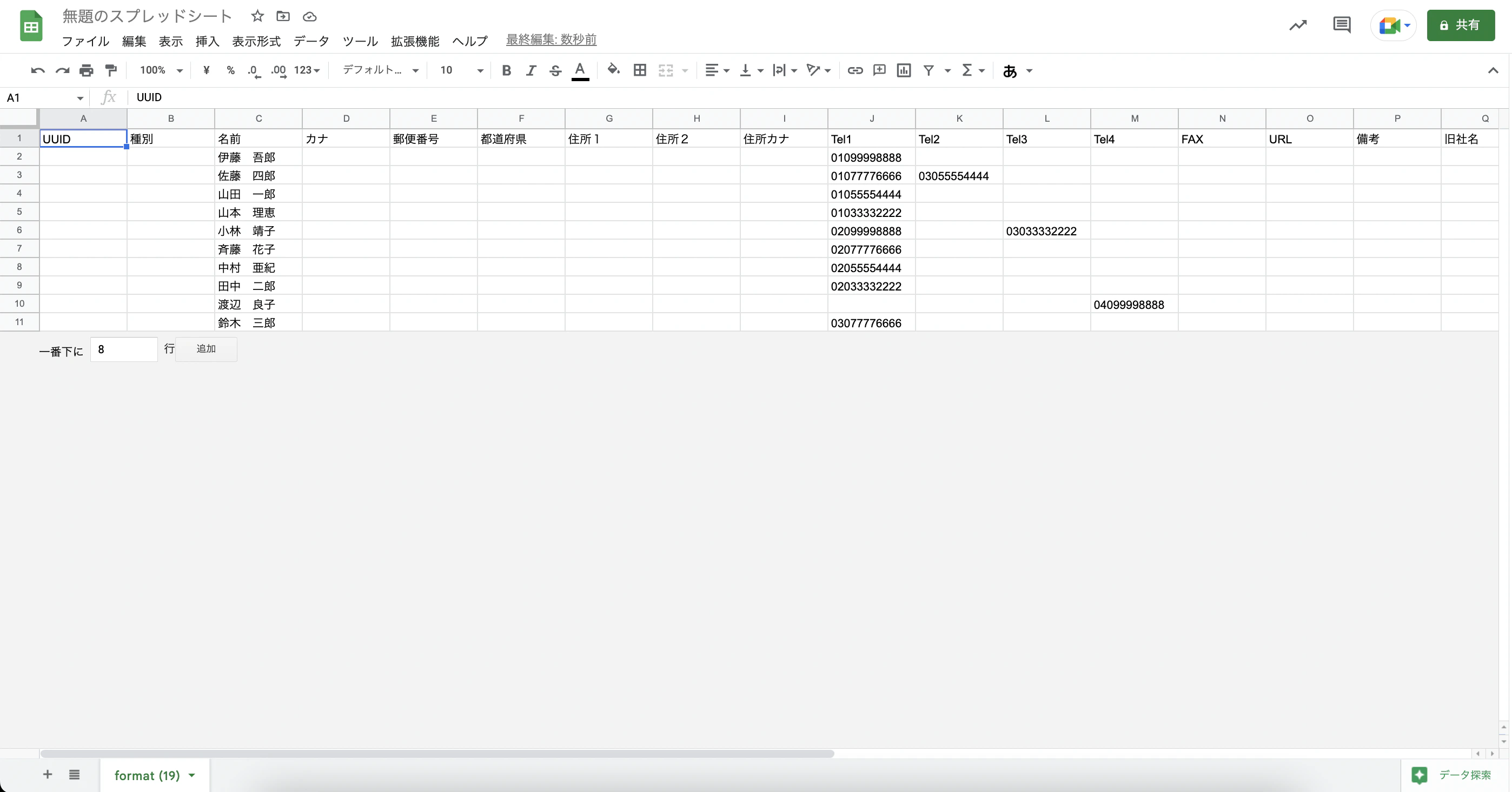
Task: Decrease decimal places icon
Action: pos(254,71)
